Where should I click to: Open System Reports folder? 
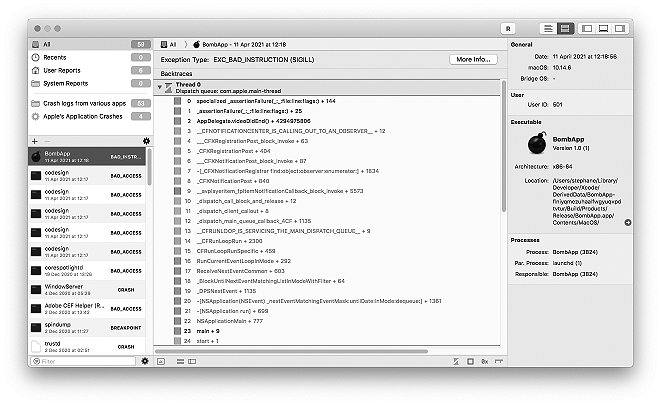90,83
